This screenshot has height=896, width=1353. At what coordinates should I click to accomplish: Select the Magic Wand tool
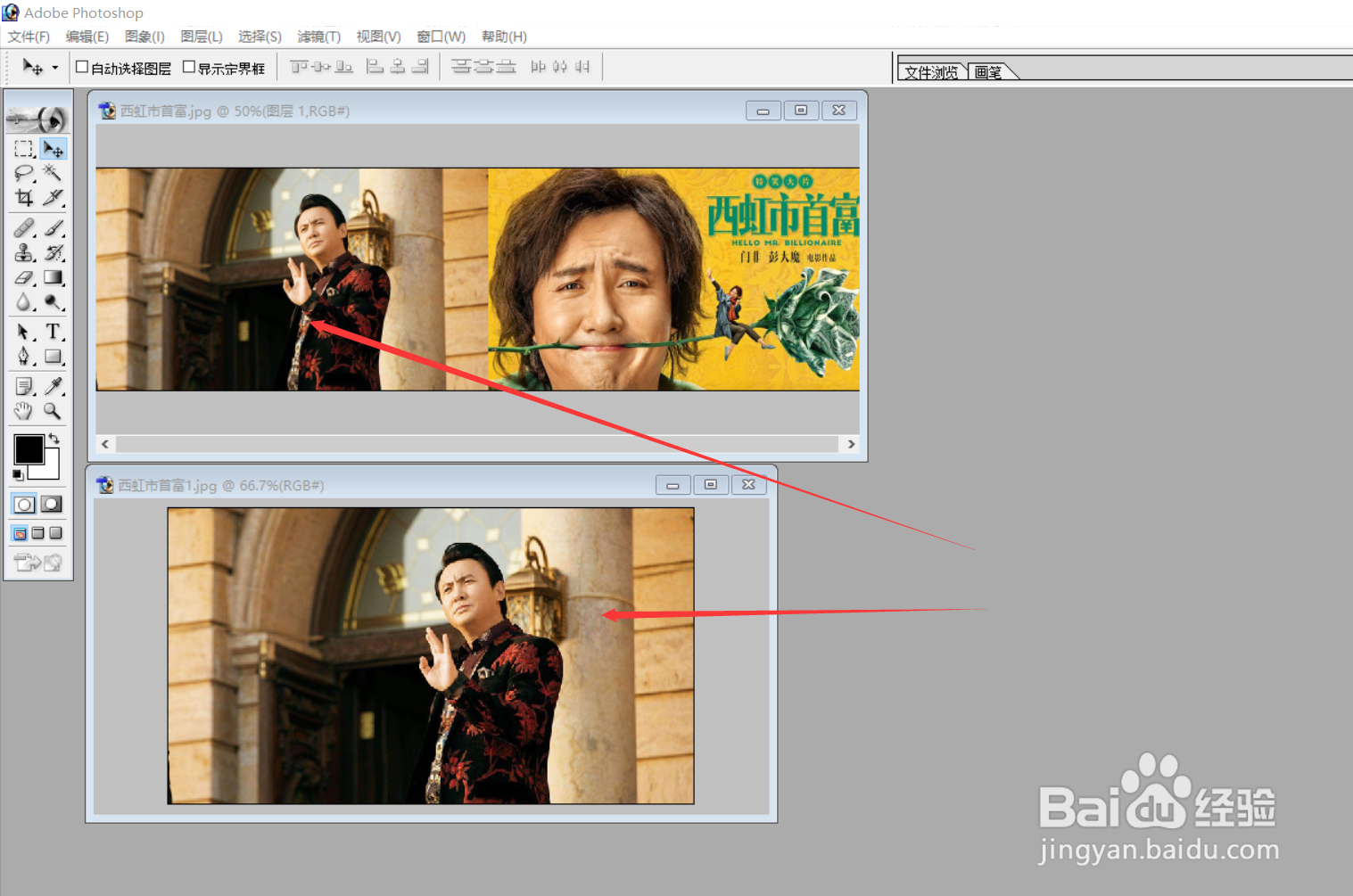pyautogui.click(x=54, y=173)
